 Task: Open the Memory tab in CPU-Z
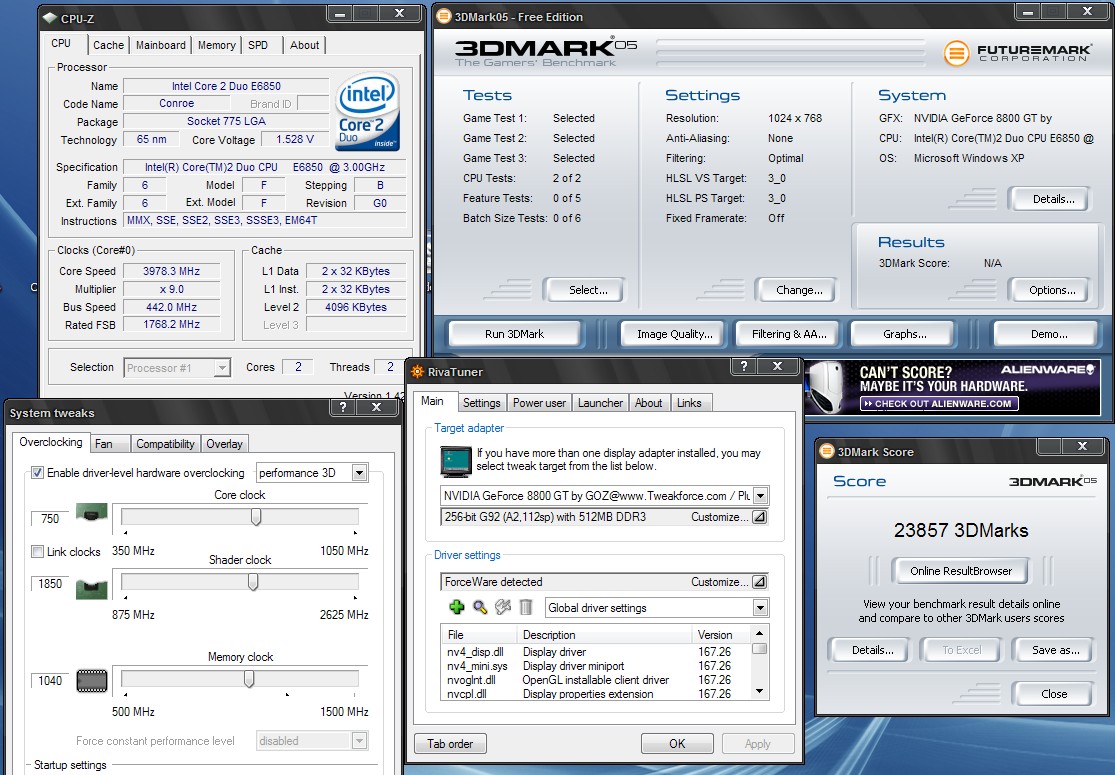[x=216, y=45]
